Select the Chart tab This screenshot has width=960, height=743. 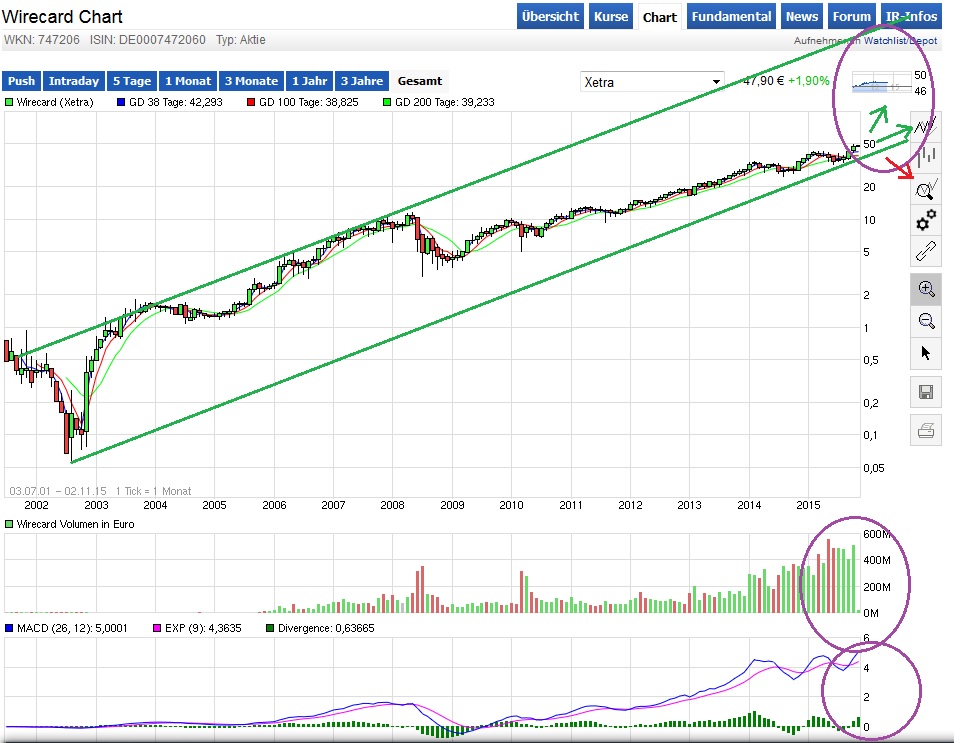click(x=659, y=17)
